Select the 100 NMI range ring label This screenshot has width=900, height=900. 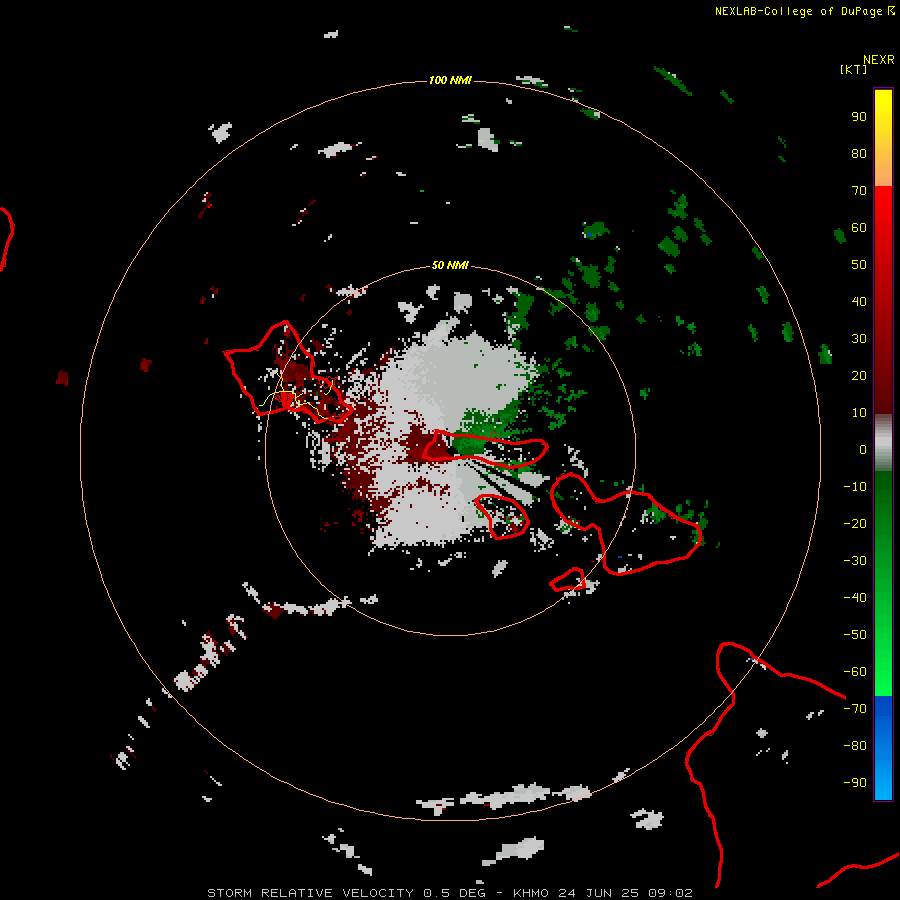(450, 80)
